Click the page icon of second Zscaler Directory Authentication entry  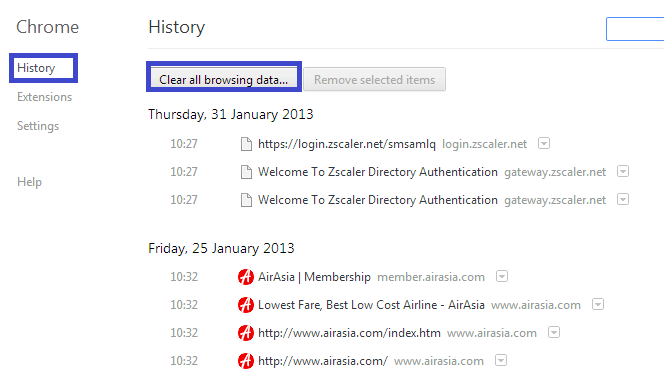point(246,200)
